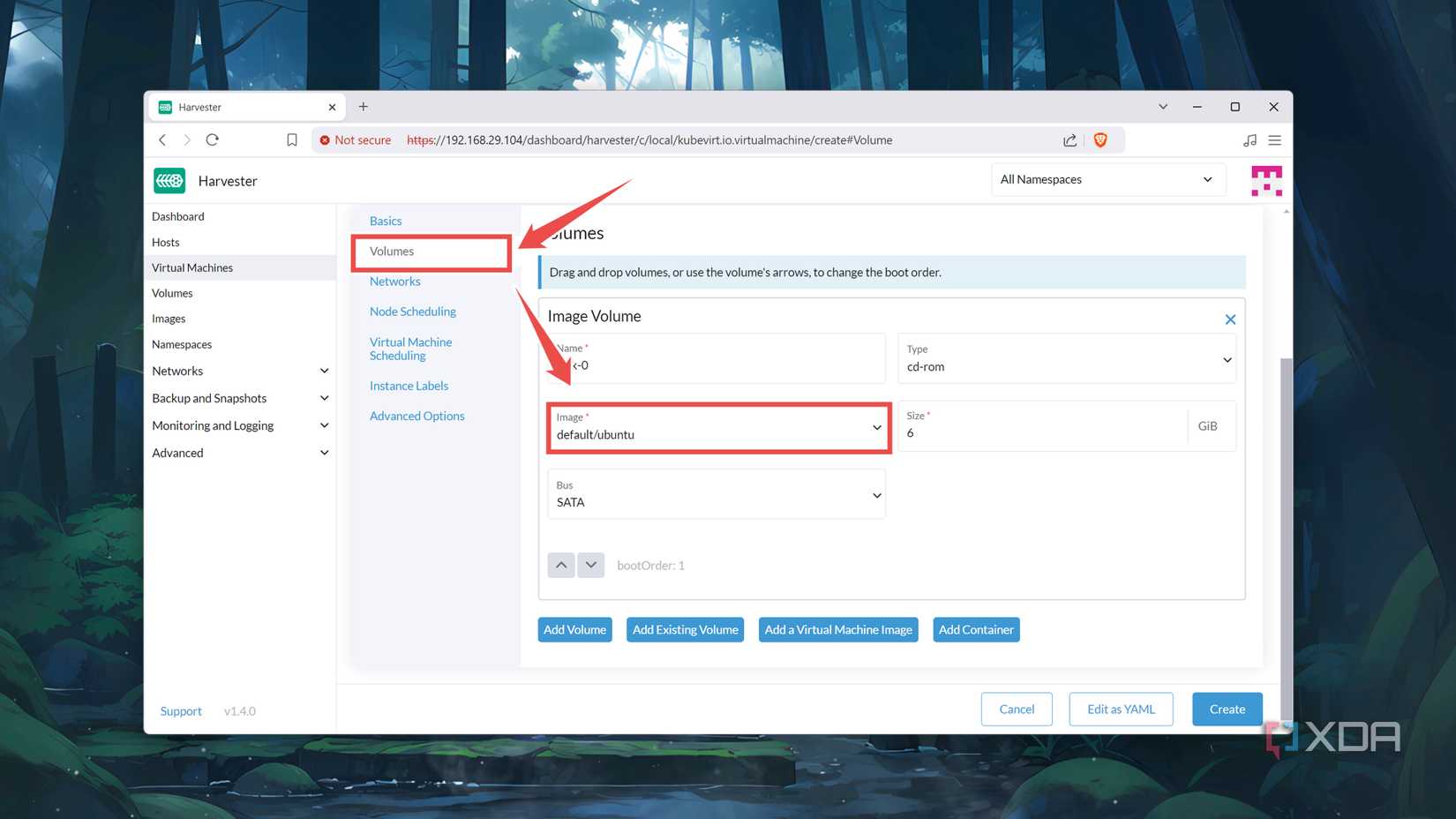This screenshot has width=1456, height=819.
Task: Click the bookmark icon in the toolbar
Action: pos(292,139)
